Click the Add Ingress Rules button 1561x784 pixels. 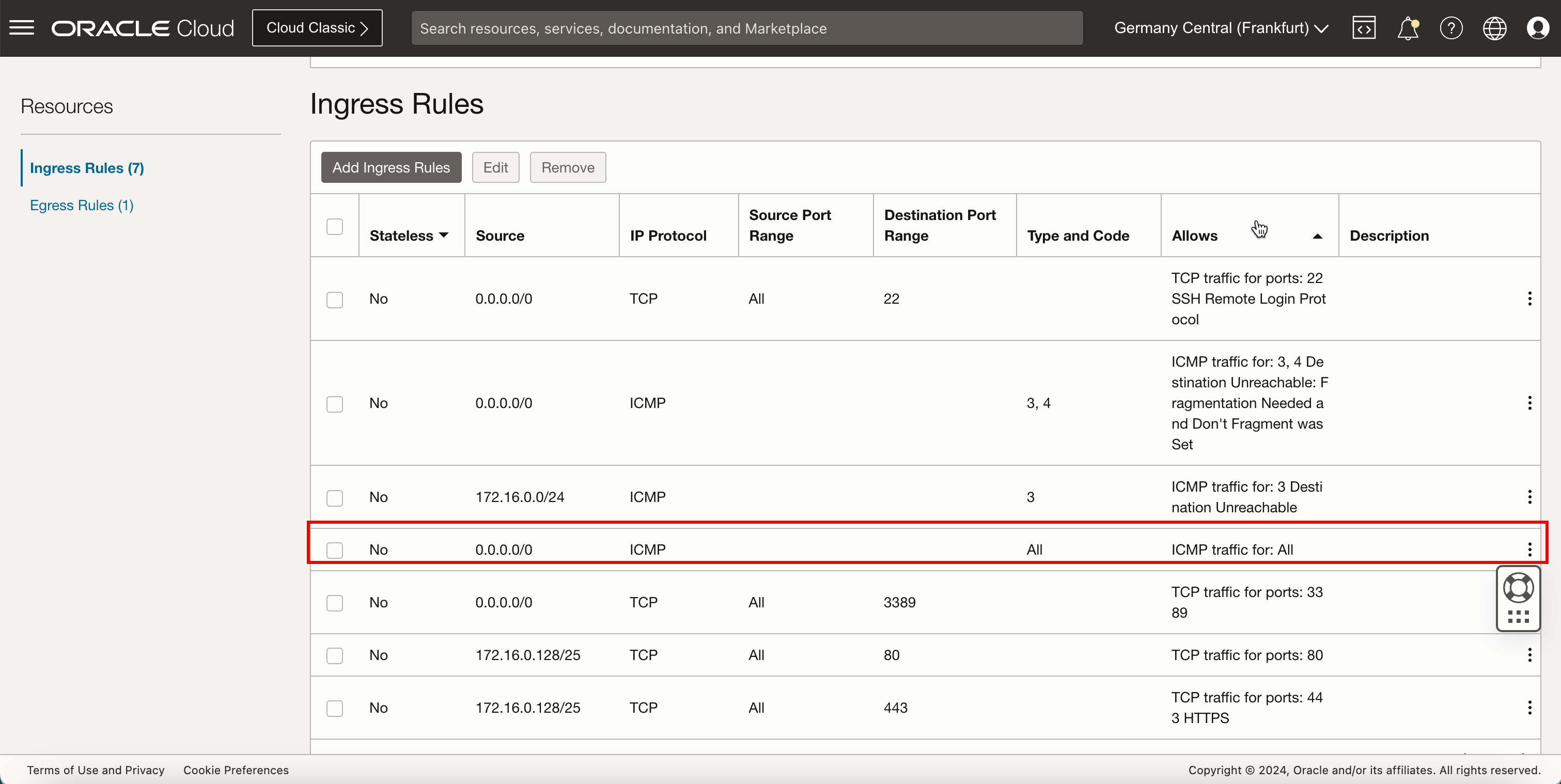(391, 167)
